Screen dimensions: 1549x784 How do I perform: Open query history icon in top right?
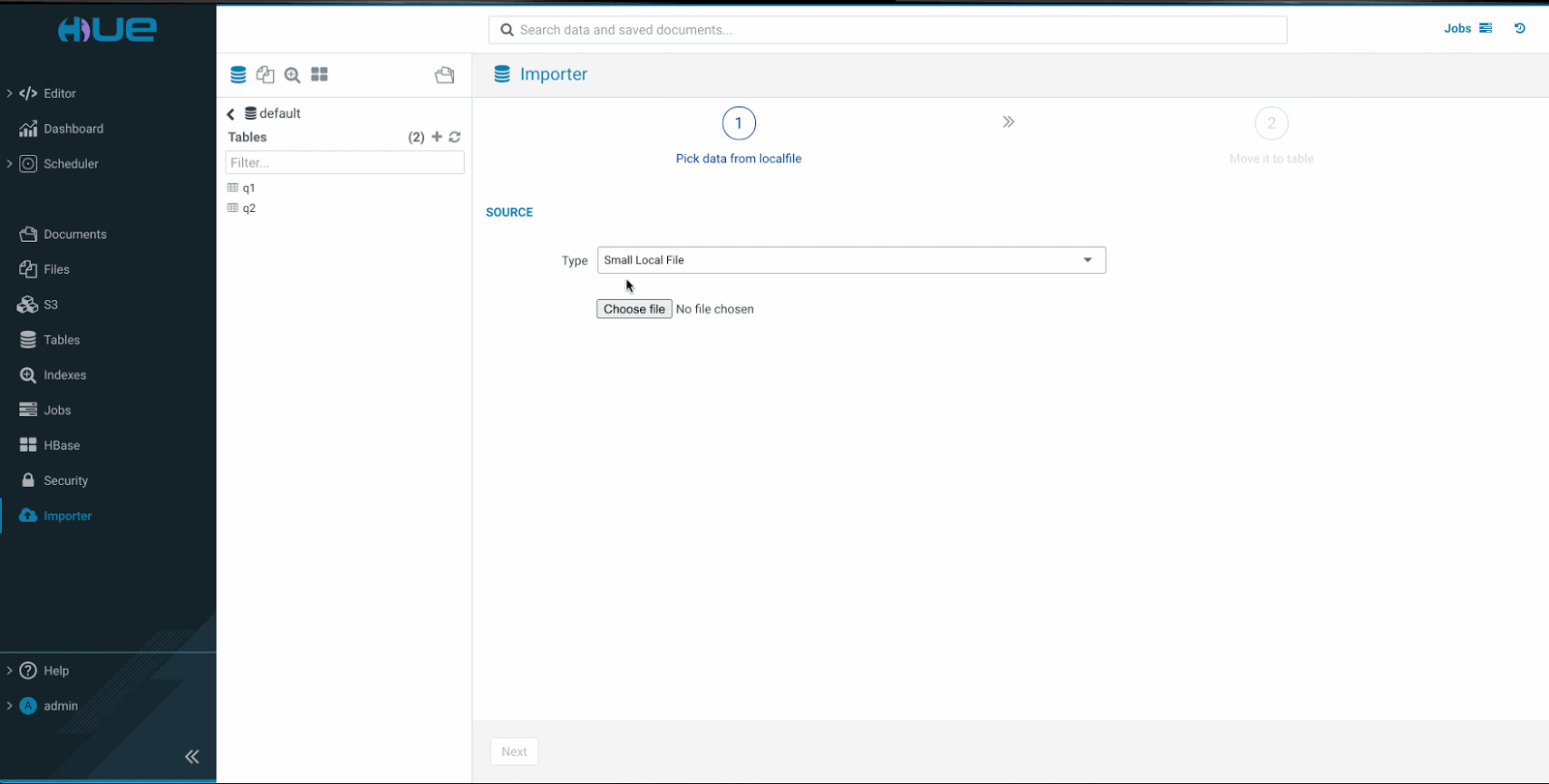1520,28
